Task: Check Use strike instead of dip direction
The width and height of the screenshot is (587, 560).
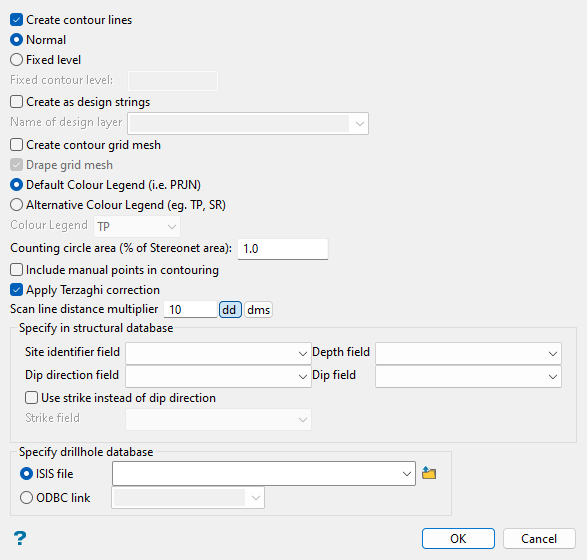Action: tap(31, 398)
